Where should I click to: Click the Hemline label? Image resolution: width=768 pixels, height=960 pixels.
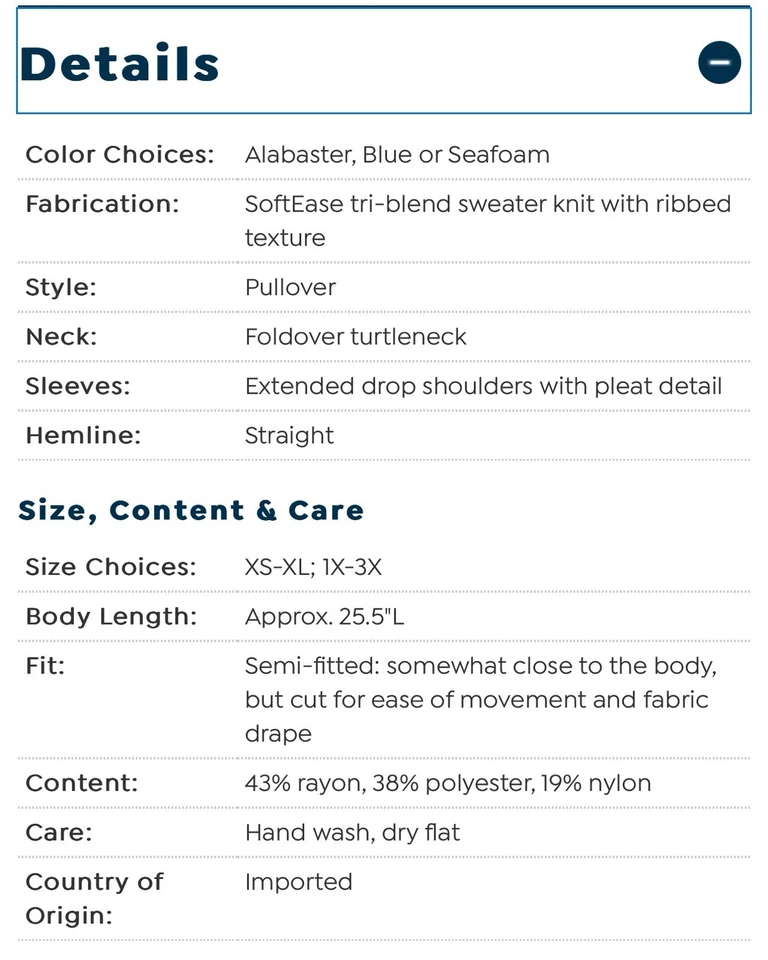(80, 435)
